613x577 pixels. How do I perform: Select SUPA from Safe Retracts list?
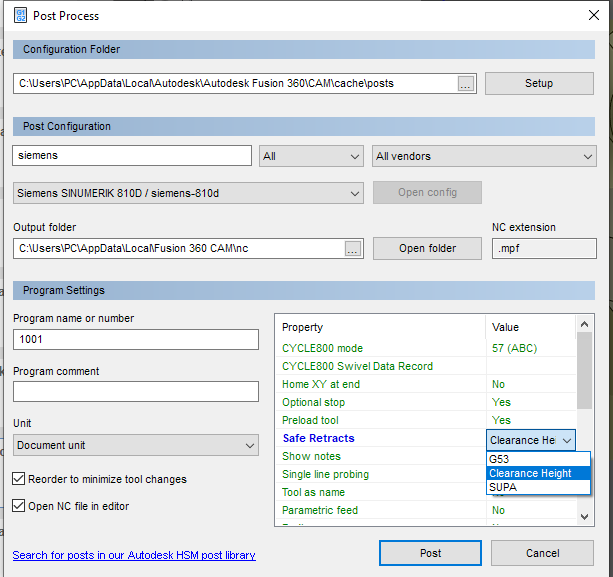538,487
